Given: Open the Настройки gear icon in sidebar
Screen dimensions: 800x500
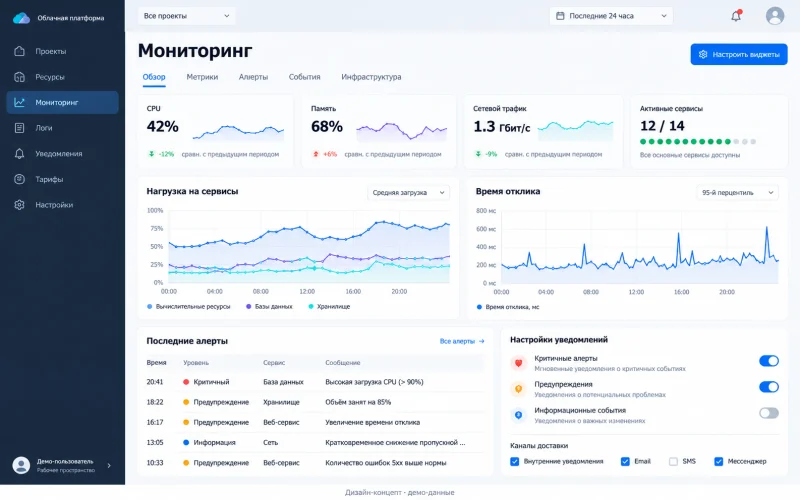Looking at the screenshot, I should pos(19,205).
